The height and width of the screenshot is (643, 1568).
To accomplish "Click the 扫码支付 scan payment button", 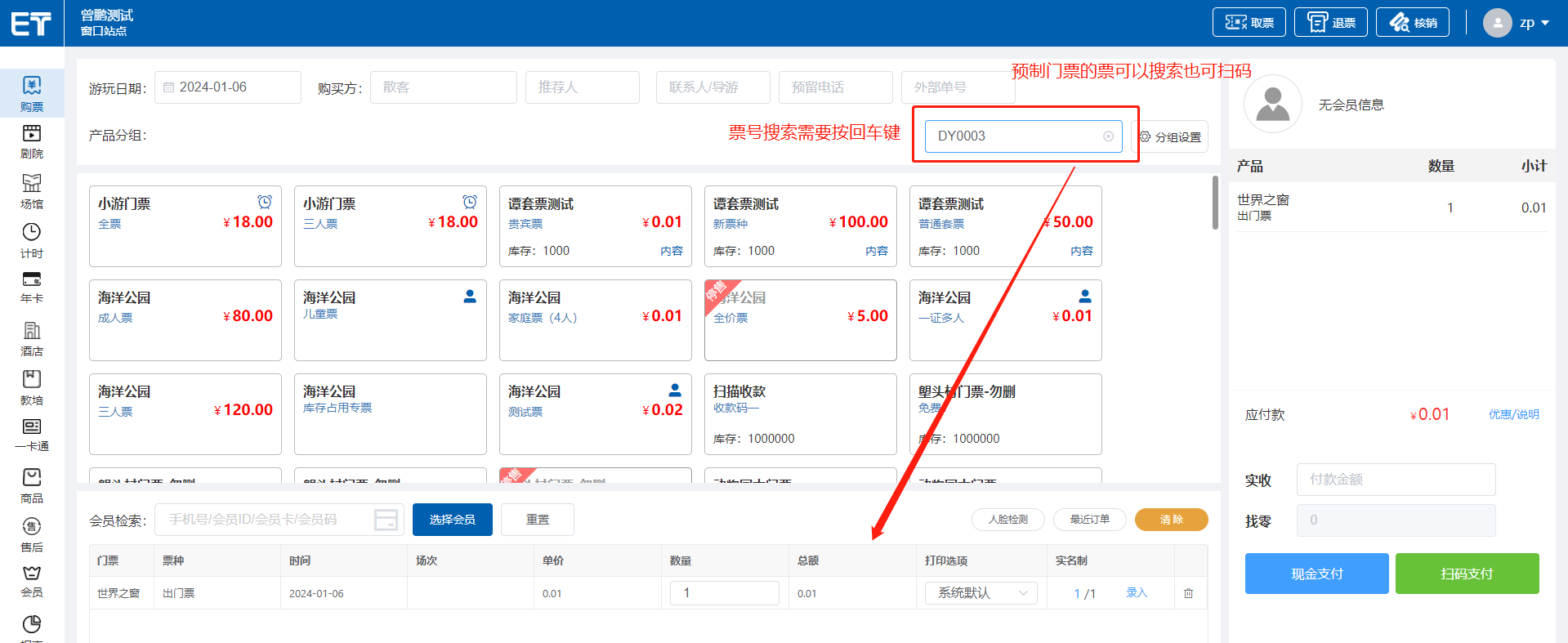I will point(1466,574).
